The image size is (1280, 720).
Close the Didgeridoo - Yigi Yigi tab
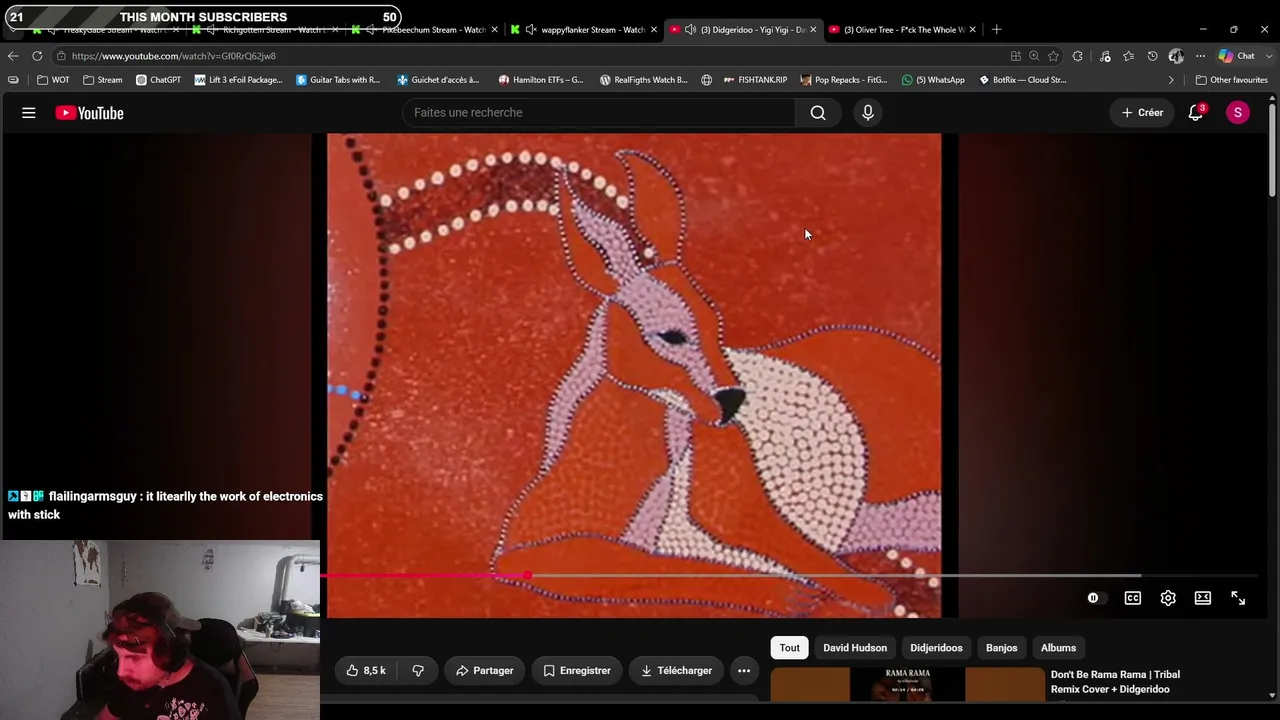(813, 30)
